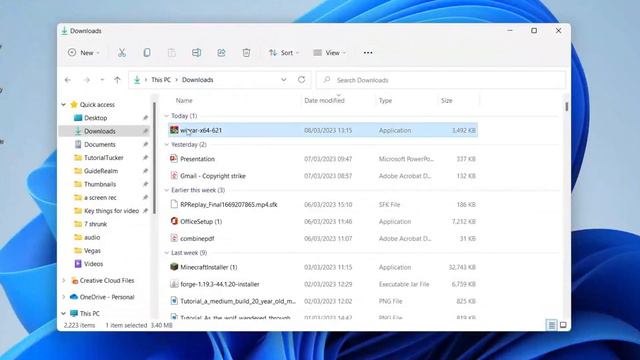Open Key things for video folder
Viewport: 640px width, 360px height.
[111, 211]
